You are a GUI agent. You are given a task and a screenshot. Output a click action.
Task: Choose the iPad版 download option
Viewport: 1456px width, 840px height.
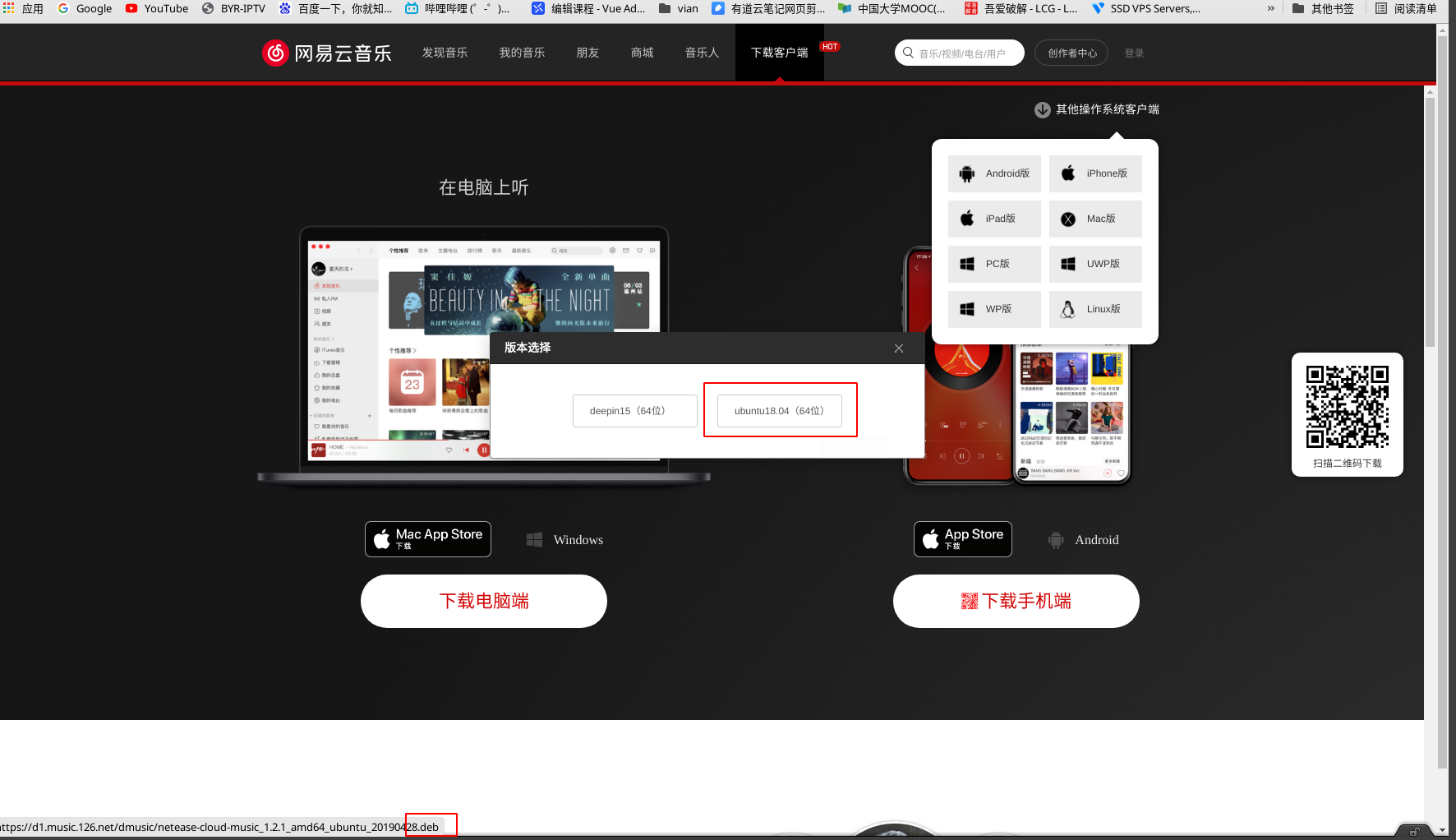[994, 219]
